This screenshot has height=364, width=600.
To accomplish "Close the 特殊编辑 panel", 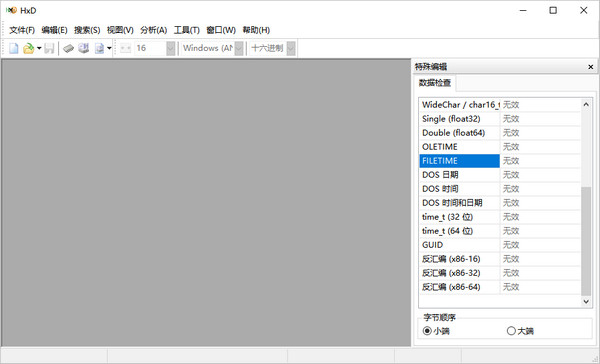I will (x=590, y=67).
